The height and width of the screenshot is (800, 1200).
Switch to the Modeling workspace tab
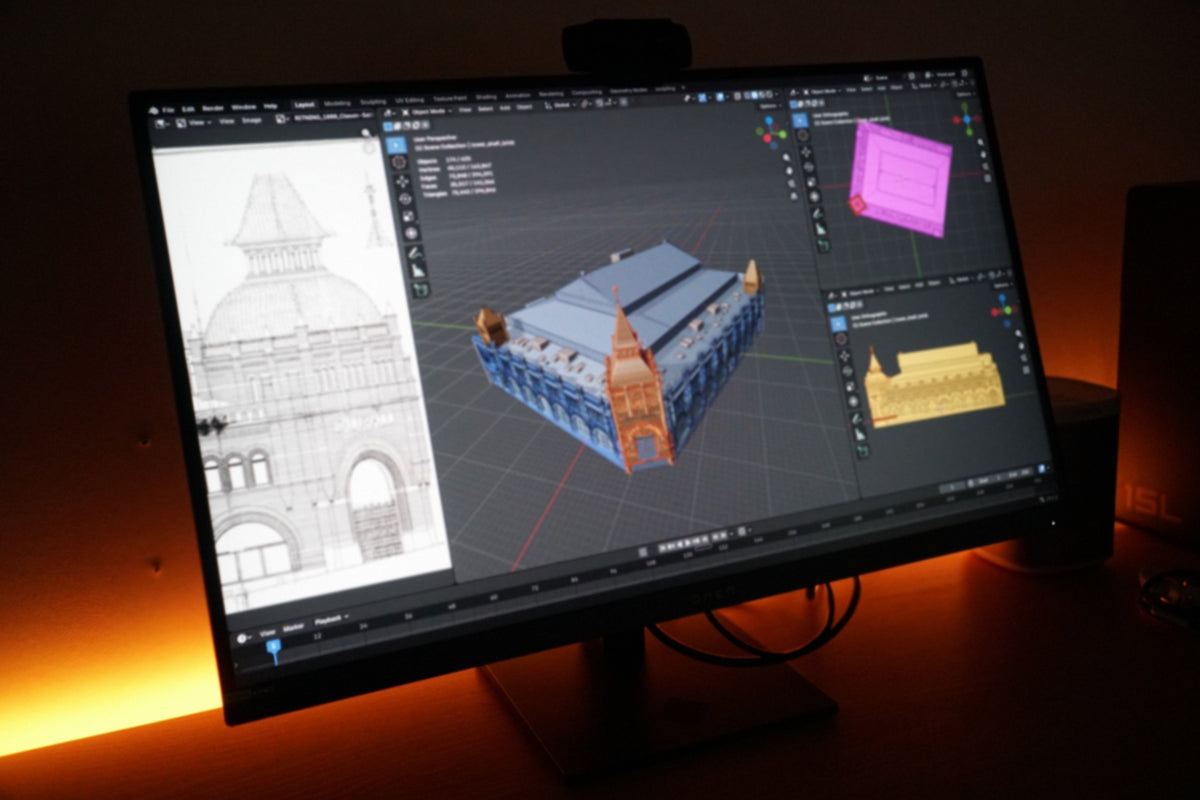[337, 103]
